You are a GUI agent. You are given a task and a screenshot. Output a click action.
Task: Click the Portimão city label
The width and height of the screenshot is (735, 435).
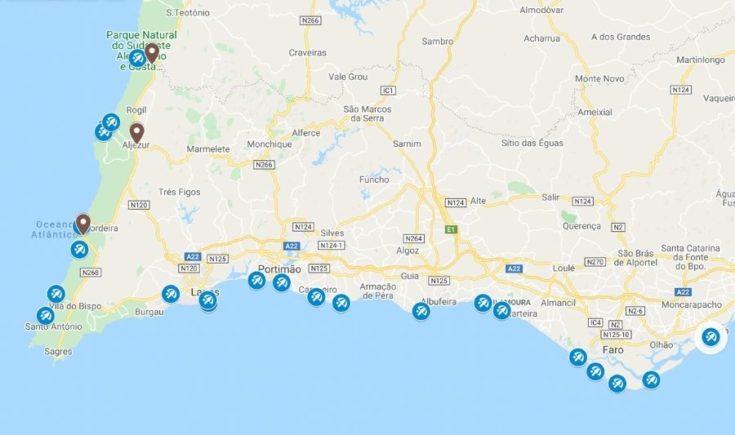coord(279,269)
